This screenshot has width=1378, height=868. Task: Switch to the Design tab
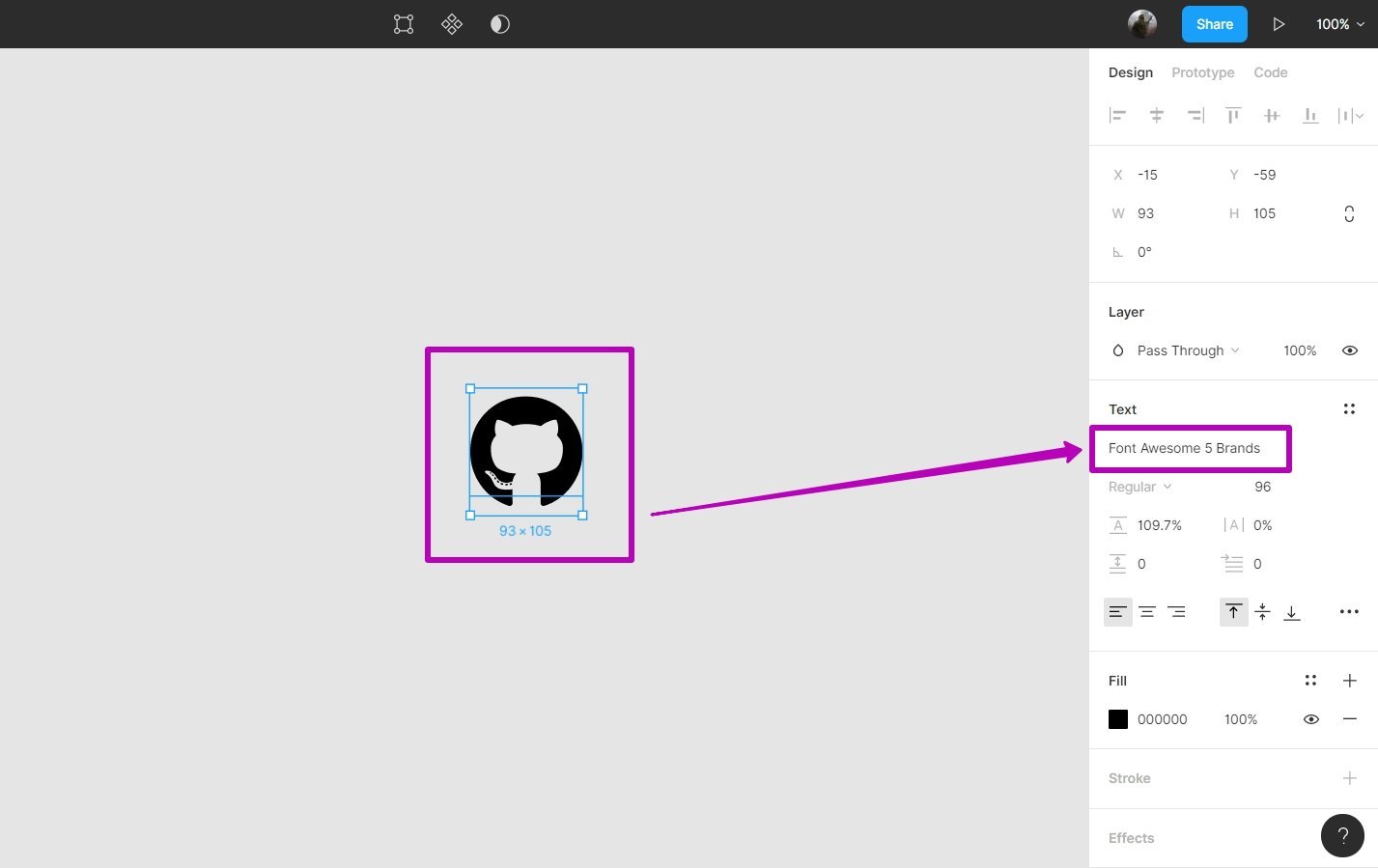pos(1131,72)
